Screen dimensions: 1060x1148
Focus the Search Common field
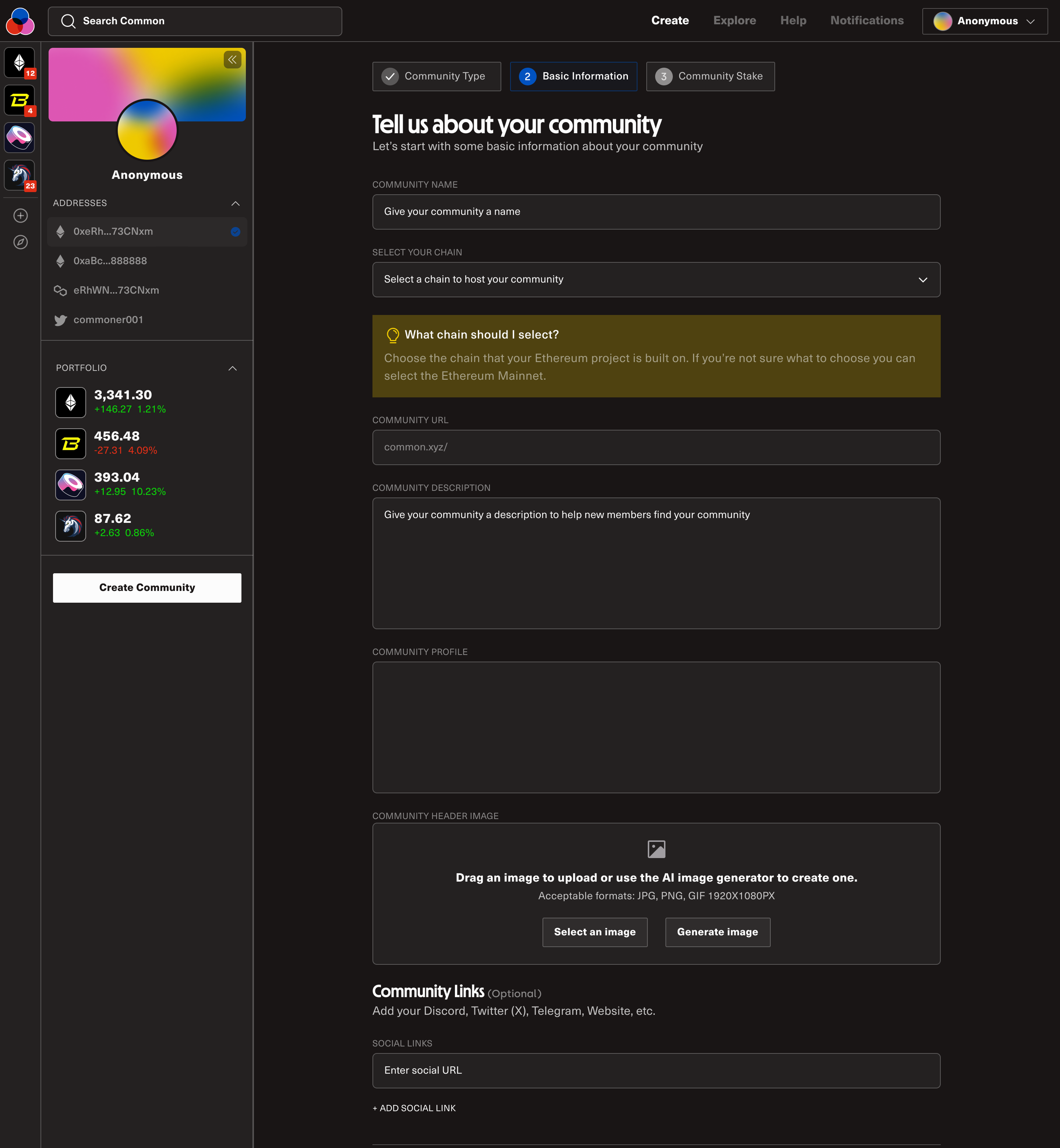click(x=195, y=21)
